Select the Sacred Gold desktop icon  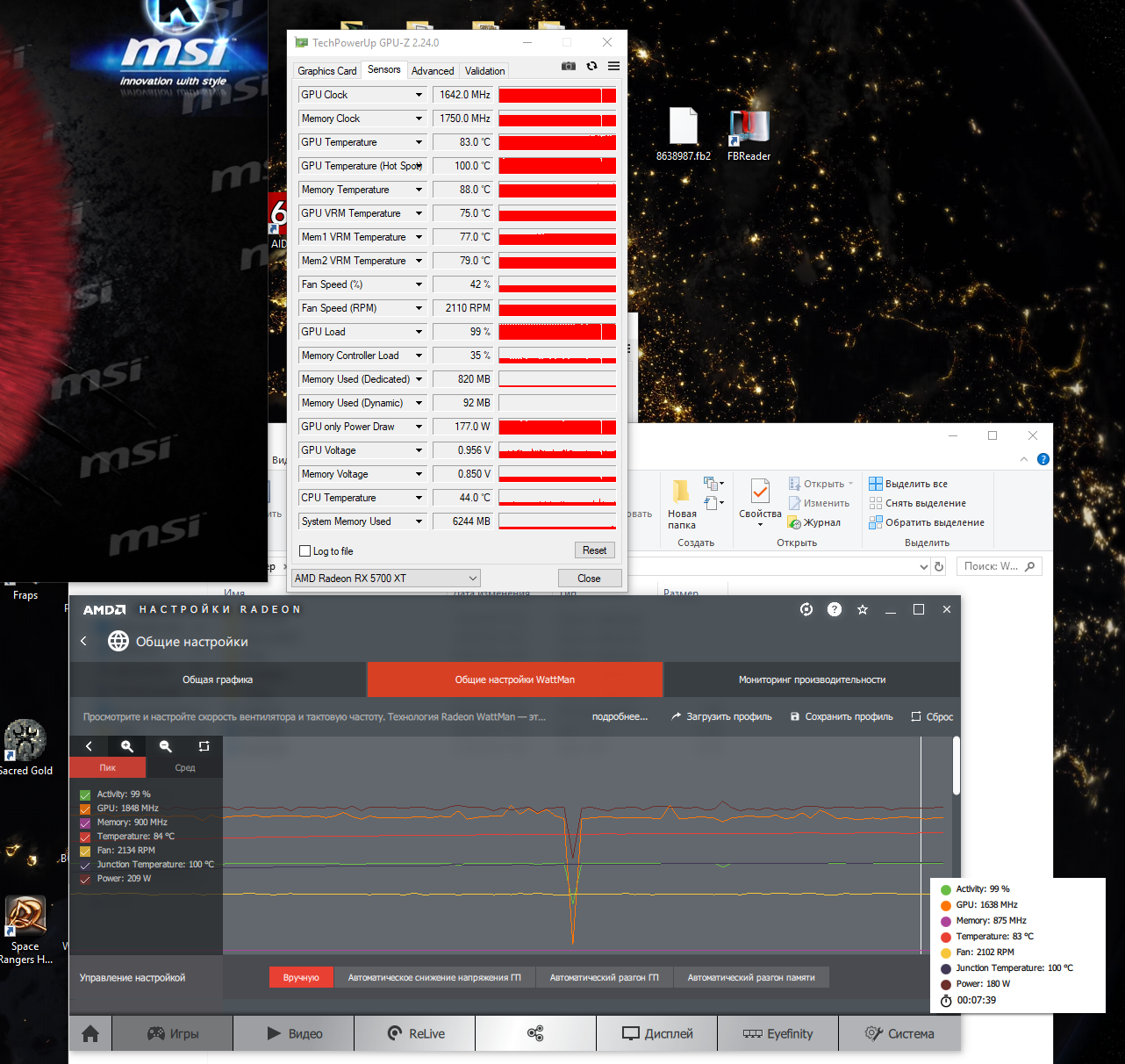[25, 747]
